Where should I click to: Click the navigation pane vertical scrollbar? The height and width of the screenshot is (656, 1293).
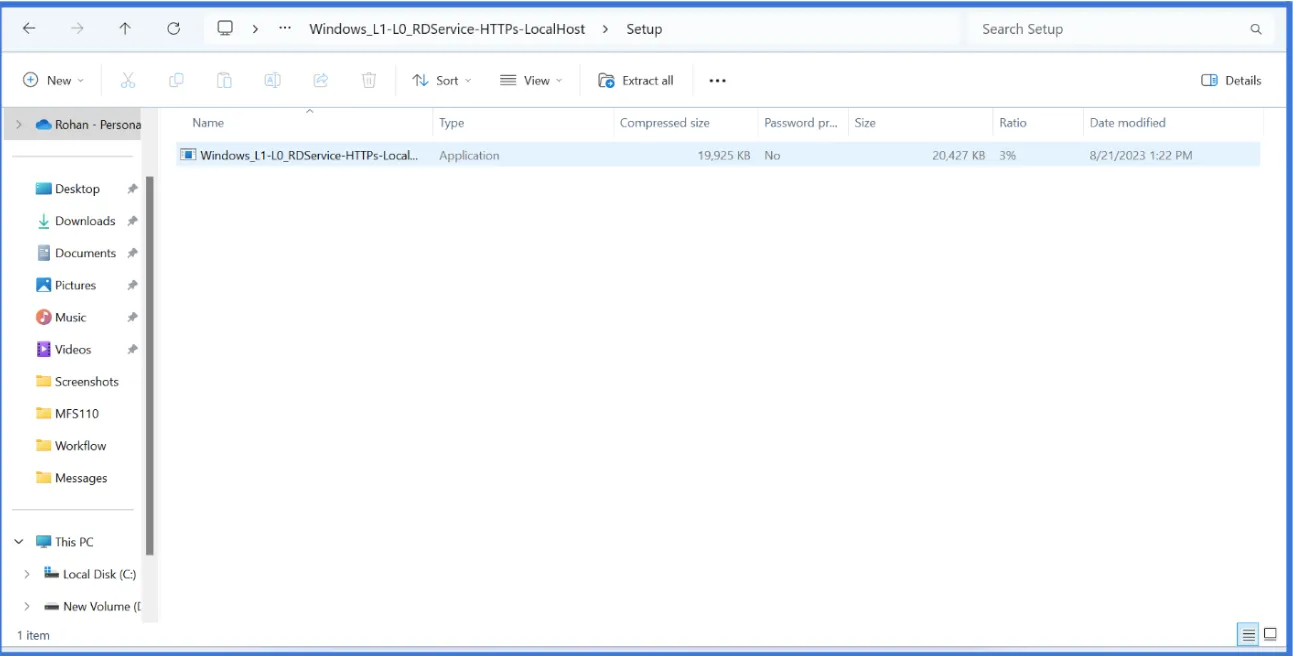pos(150,365)
